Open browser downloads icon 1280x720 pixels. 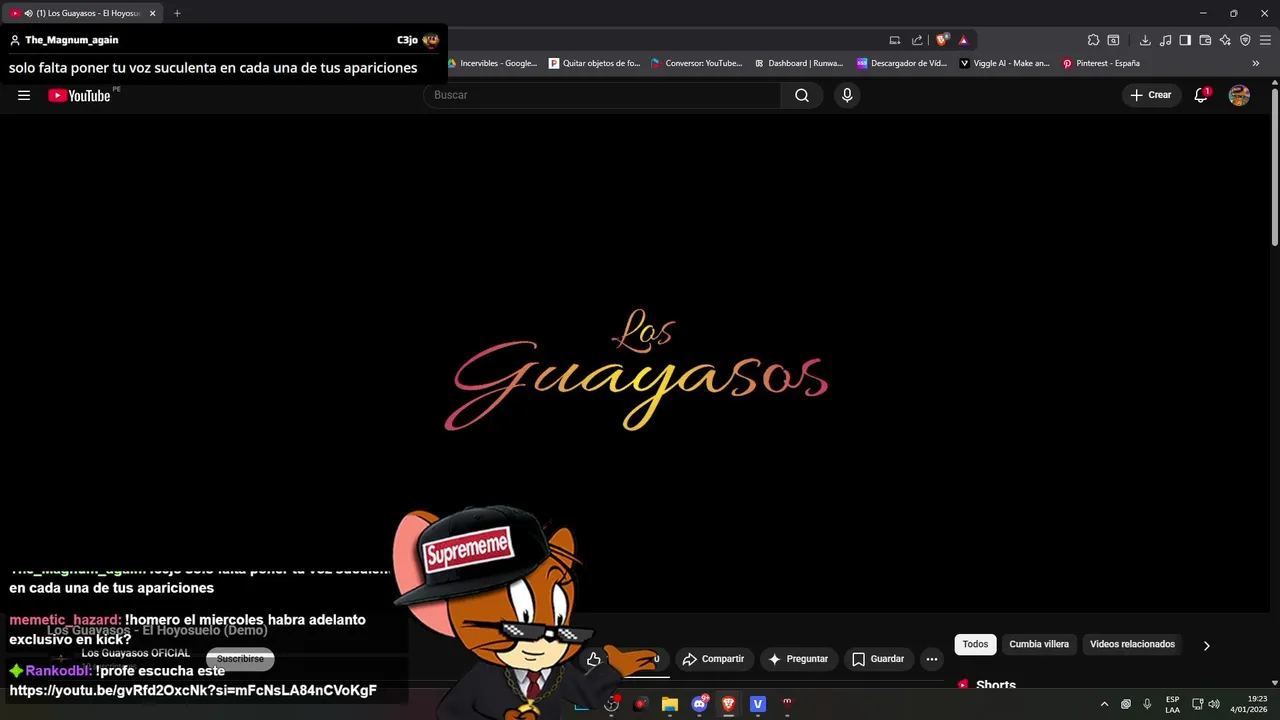click(1145, 40)
